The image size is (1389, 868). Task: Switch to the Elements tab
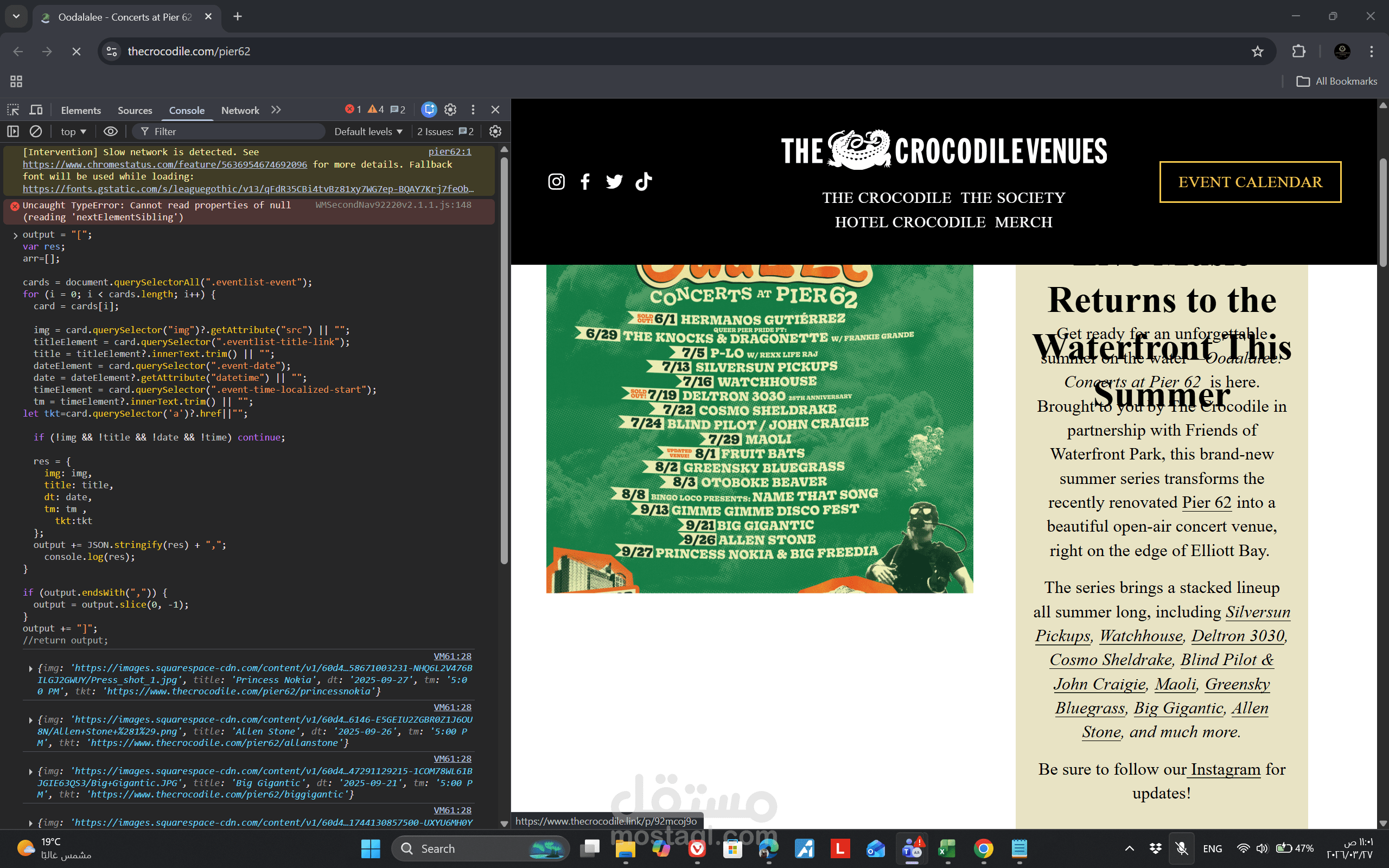pos(80,110)
